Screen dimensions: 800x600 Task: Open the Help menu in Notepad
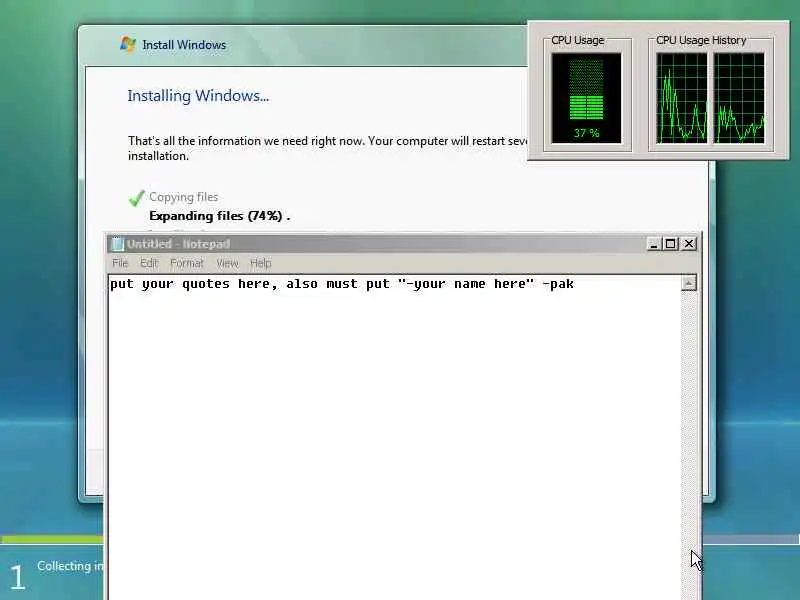(x=260, y=263)
